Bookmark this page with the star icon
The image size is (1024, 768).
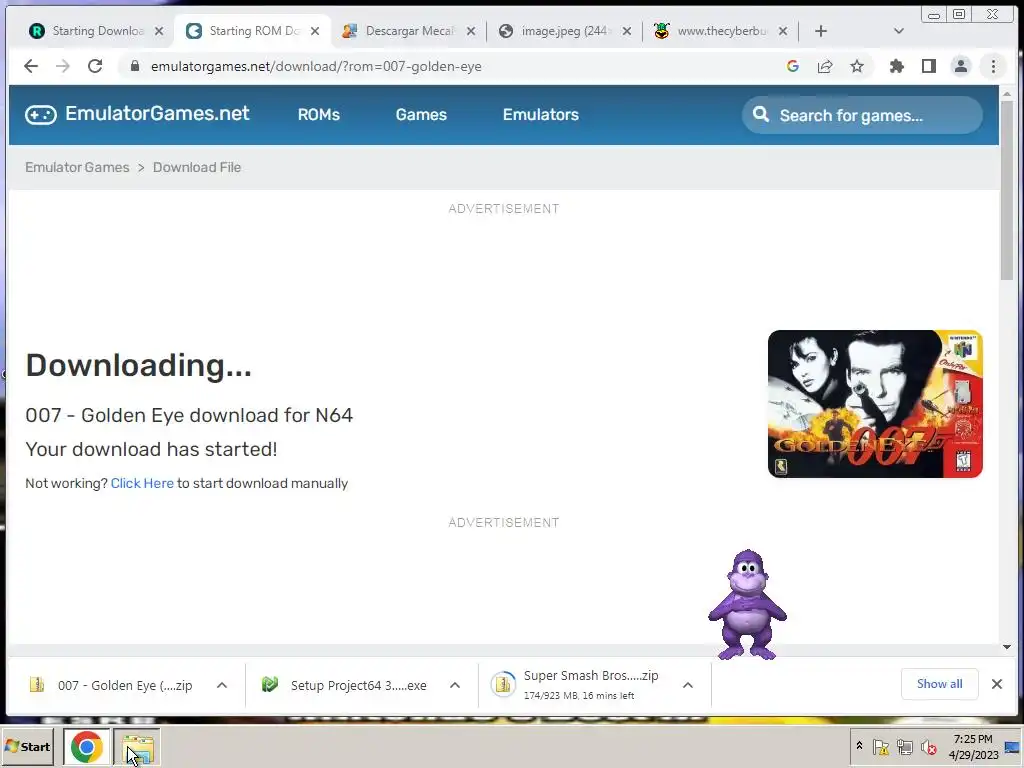pyautogui.click(x=857, y=66)
